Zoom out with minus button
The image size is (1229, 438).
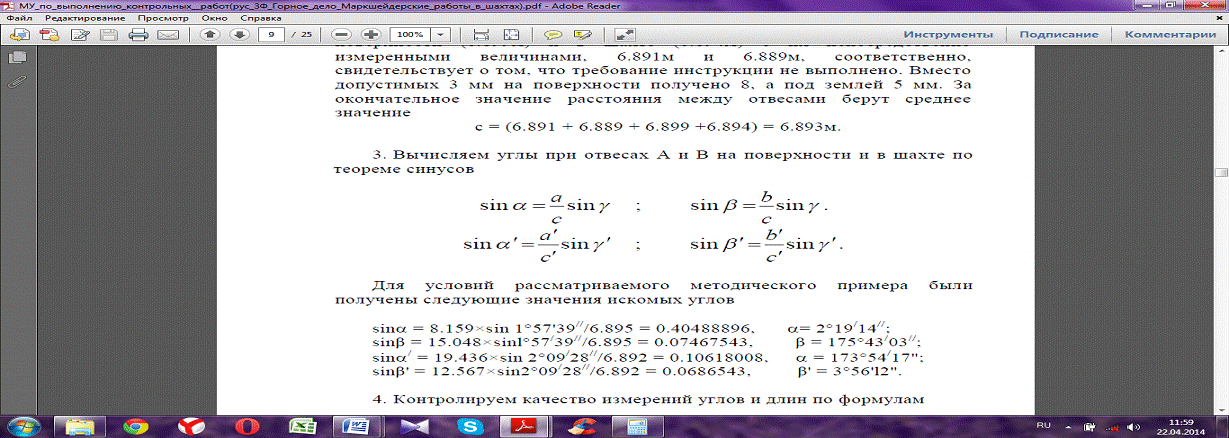coord(341,34)
